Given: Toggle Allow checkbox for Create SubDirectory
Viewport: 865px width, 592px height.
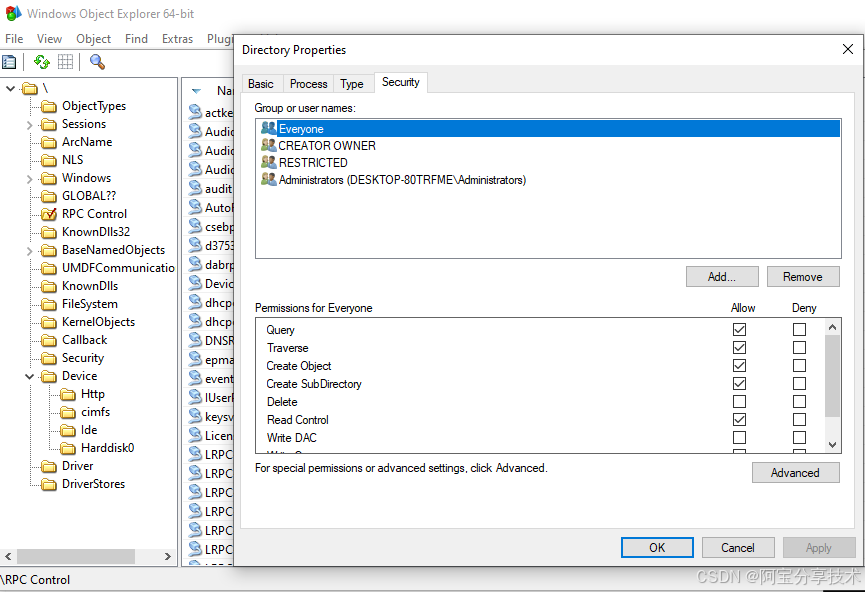Looking at the screenshot, I should 739,383.
